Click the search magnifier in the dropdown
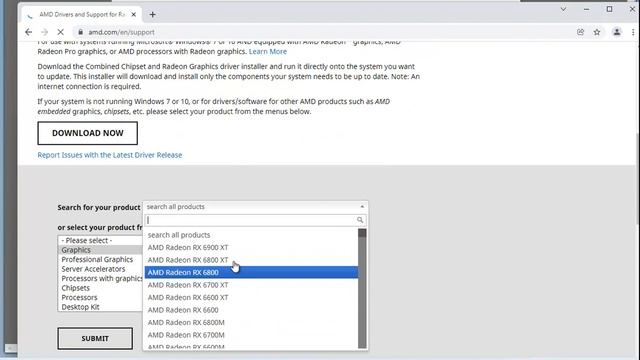Viewport: 640px width, 360px height. tap(360, 220)
